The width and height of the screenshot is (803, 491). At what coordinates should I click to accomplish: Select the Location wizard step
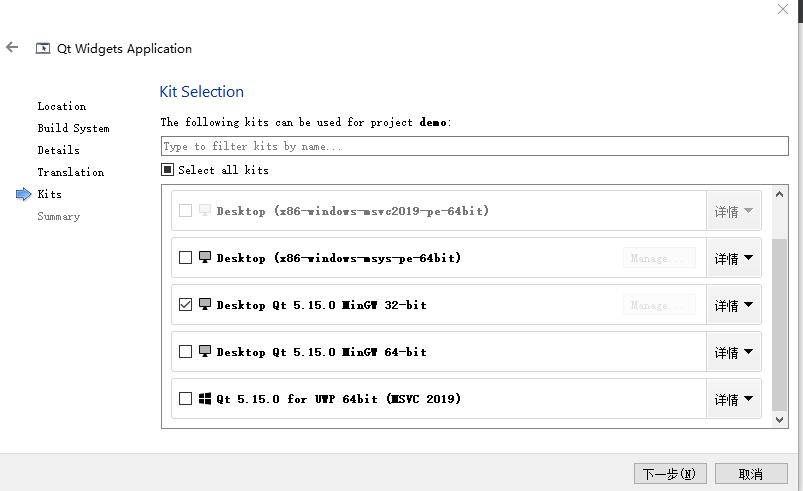click(61, 106)
